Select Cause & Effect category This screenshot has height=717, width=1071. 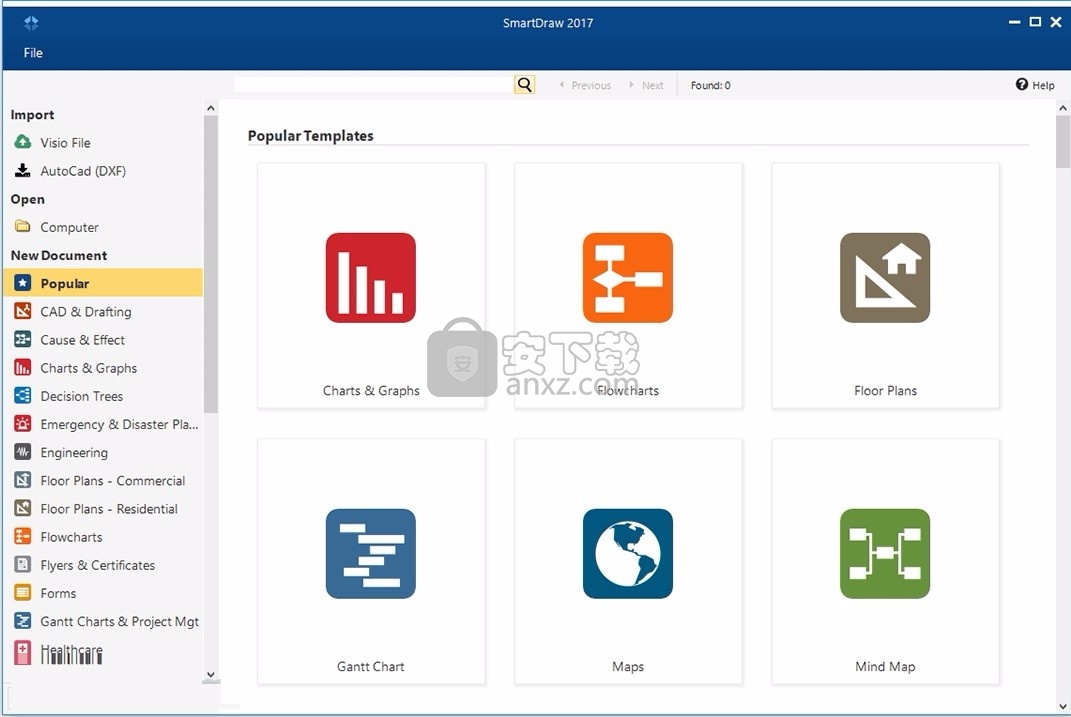click(83, 339)
